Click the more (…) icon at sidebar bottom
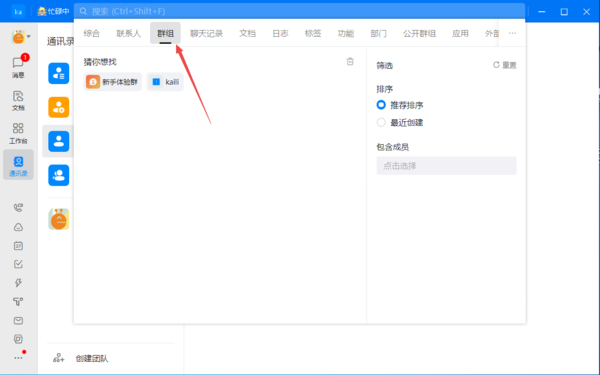 click(18, 358)
